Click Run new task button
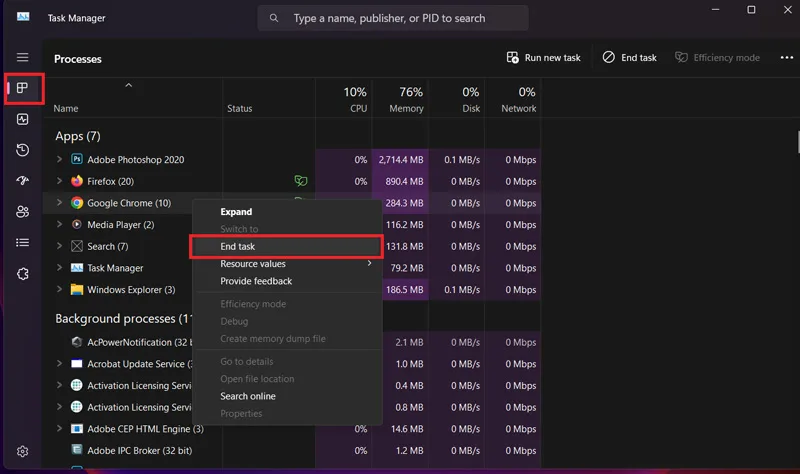Image resolution: width=800 pixels, height=474 pixels. tap(543, 58)
